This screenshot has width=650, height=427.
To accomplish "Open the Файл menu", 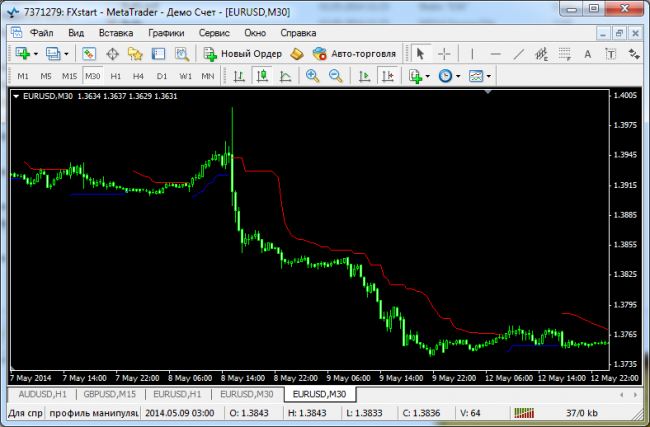I will [42, 32].
